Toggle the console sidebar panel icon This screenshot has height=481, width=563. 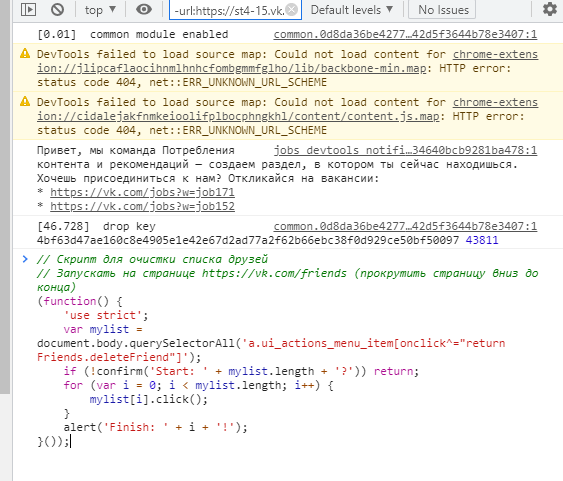click(x=28, y=9)
